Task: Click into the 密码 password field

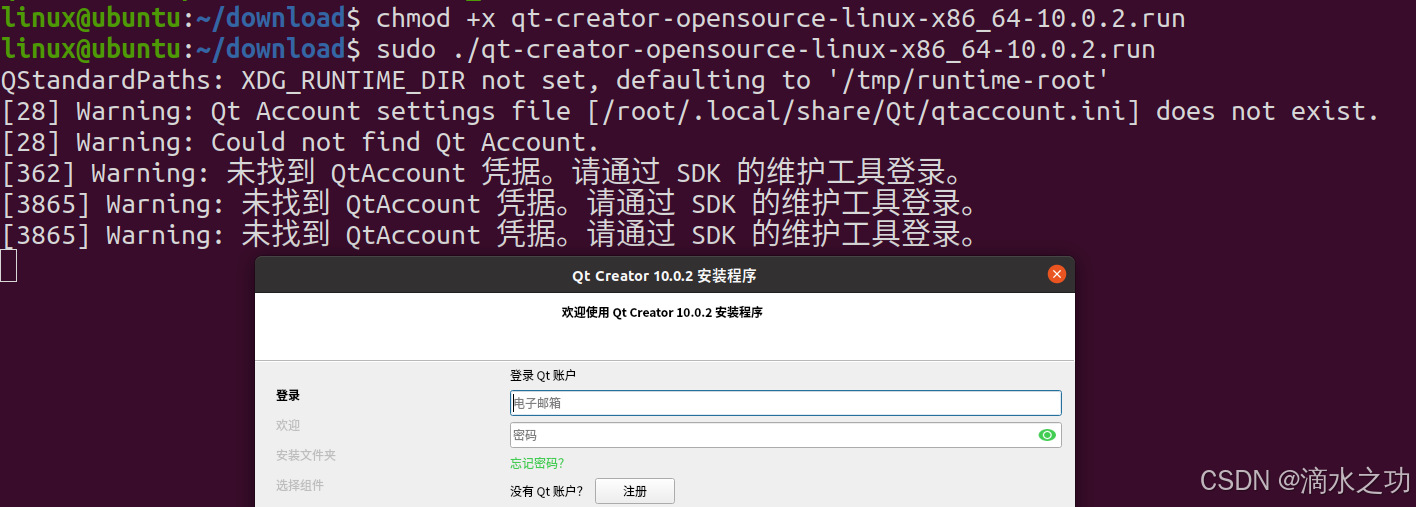Action: click(785, 435)
